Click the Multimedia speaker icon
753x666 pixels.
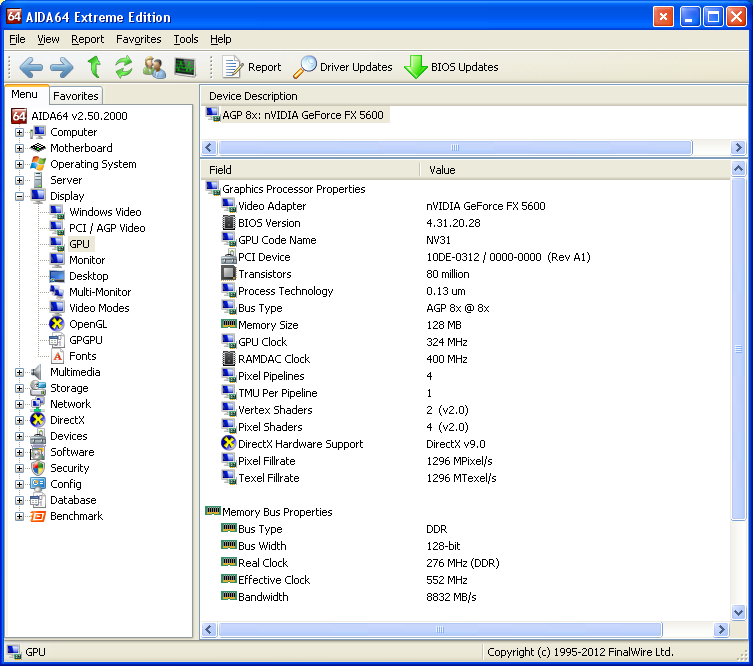coord(37,372)
